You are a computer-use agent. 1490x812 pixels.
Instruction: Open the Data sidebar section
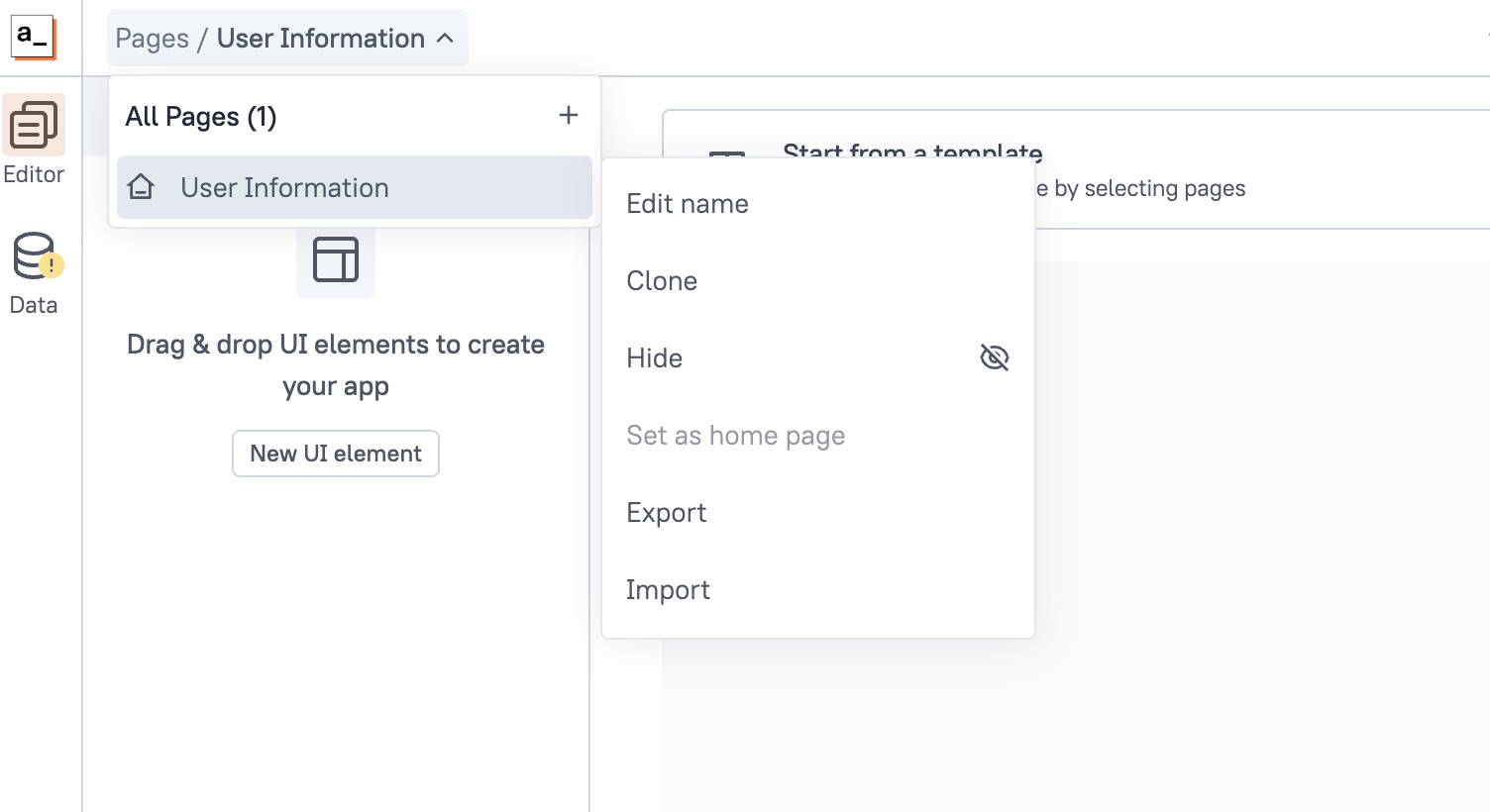tap(34, 274)
